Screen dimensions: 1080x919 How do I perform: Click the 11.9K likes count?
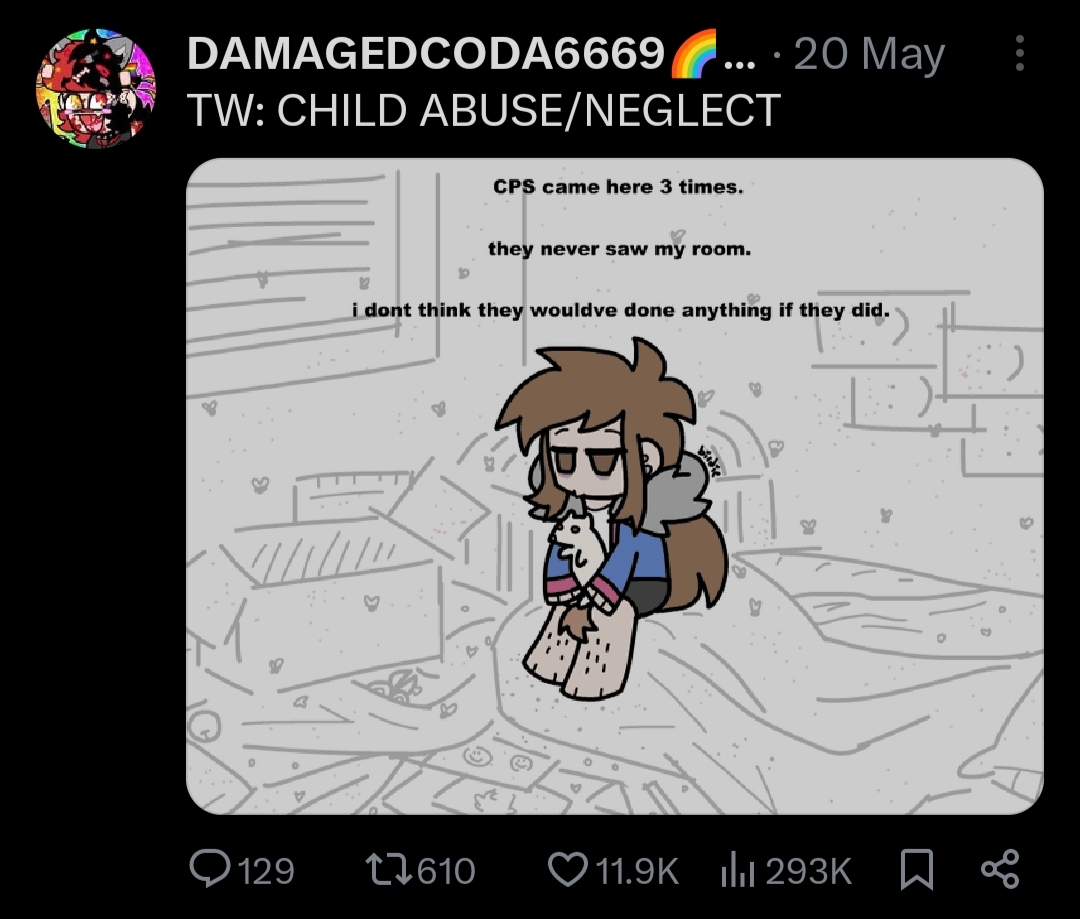pyautogui.click(x=636, y=870)
